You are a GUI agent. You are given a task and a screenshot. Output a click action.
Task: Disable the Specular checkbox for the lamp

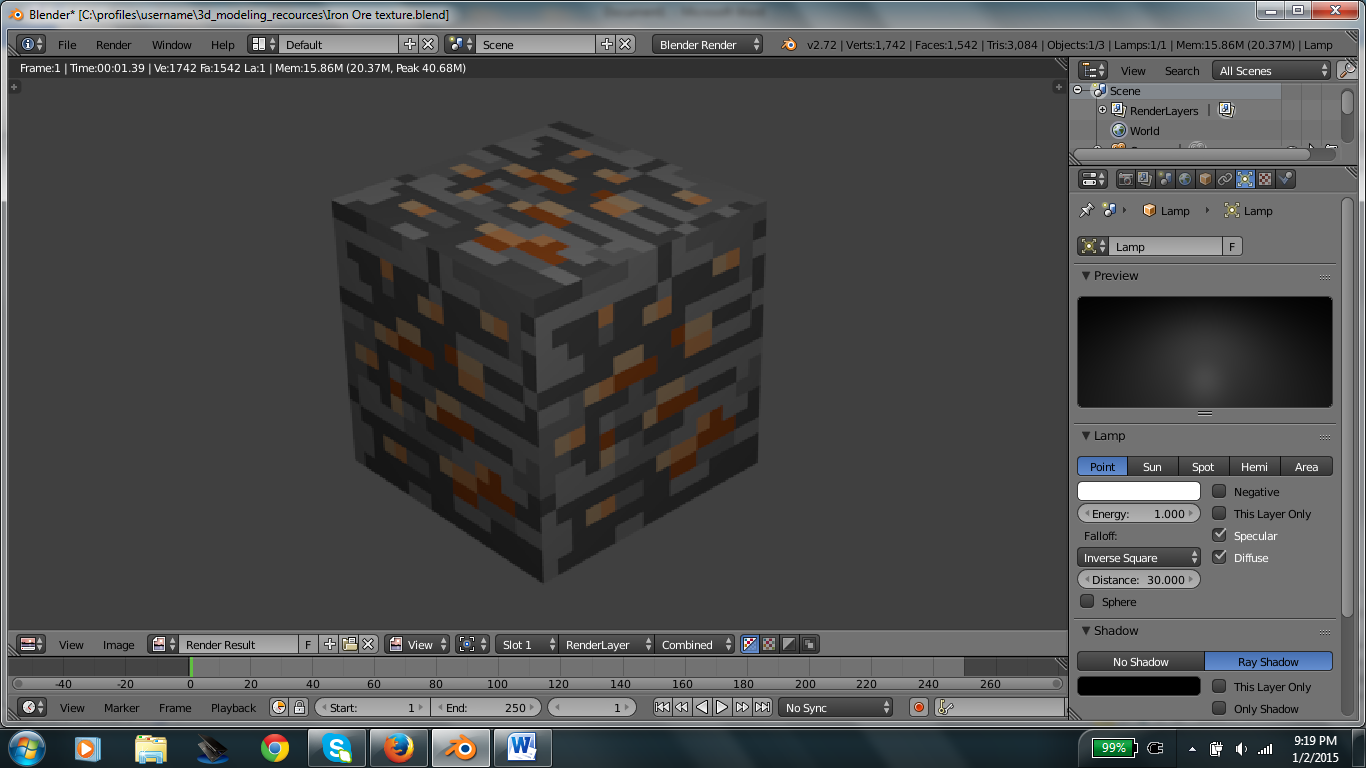(1219, 534)
